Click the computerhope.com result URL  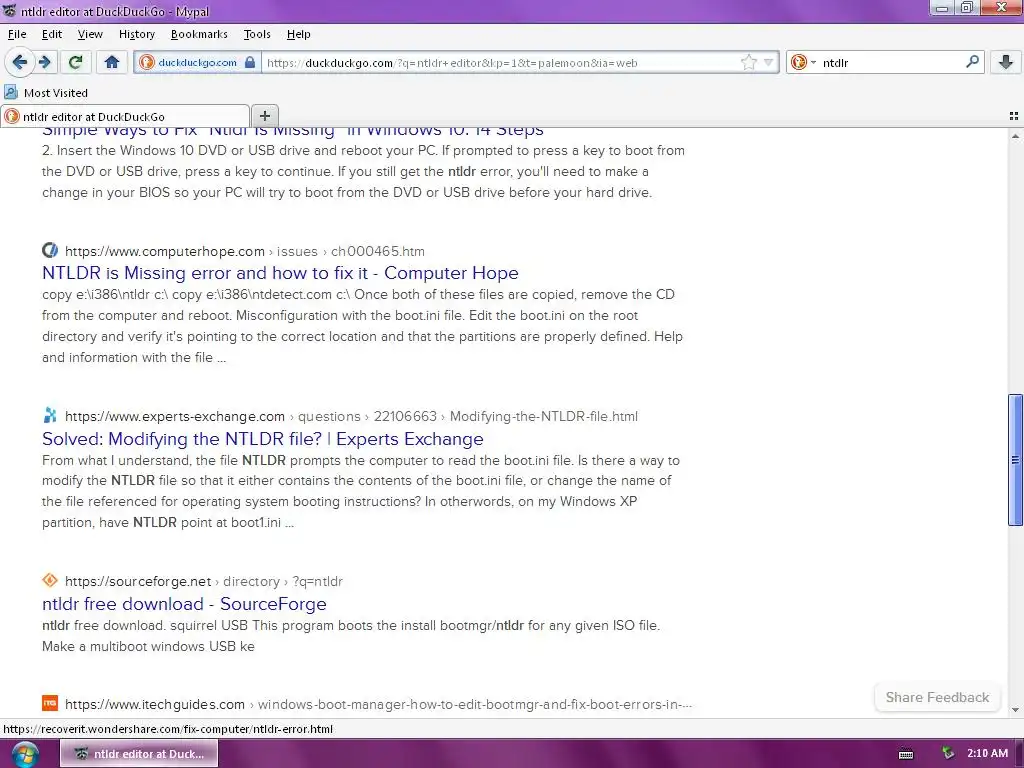tap(165, 251)
